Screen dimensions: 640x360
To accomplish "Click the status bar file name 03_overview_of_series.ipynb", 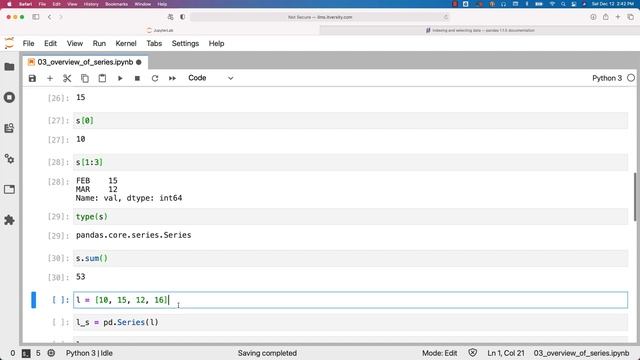I will (581, 353).
